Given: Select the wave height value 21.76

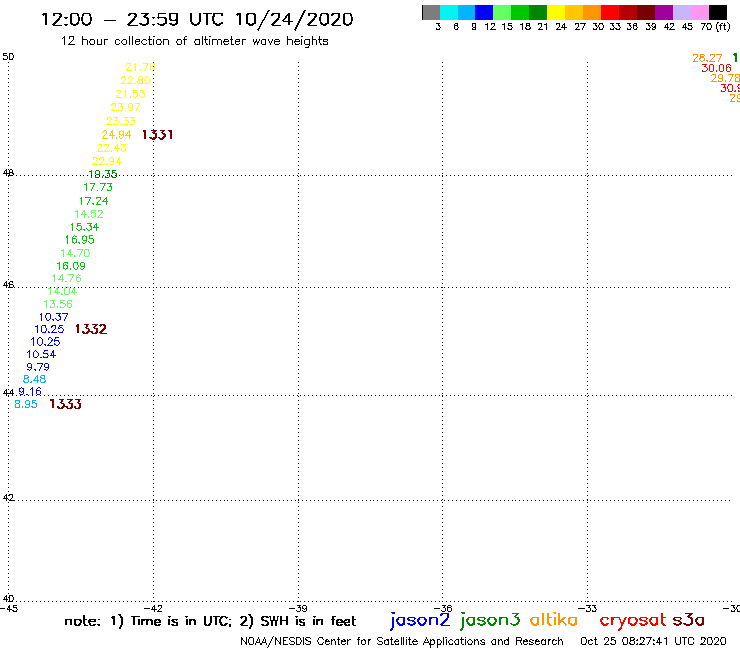Looking at the screenshot, I should 141,67.
